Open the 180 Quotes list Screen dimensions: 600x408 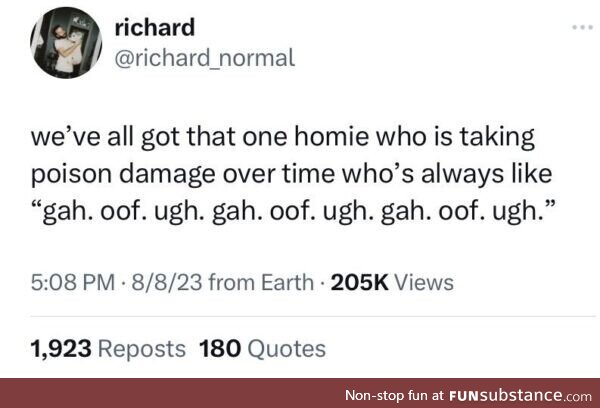[x=262, y=349]
